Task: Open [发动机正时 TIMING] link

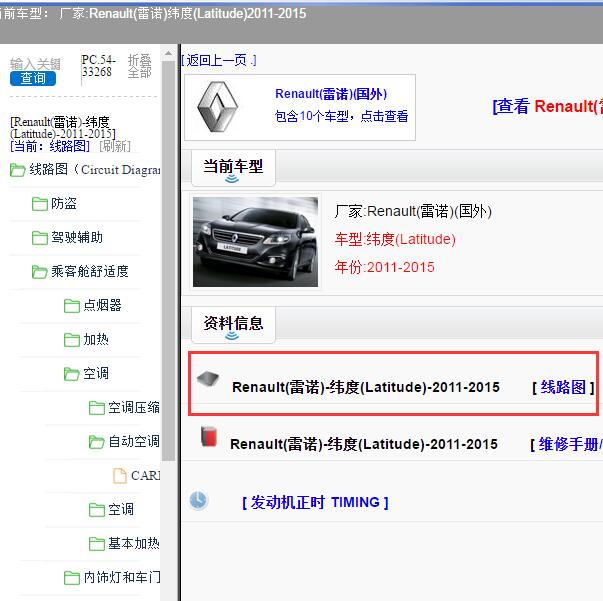Action: [x=315, y=502]
